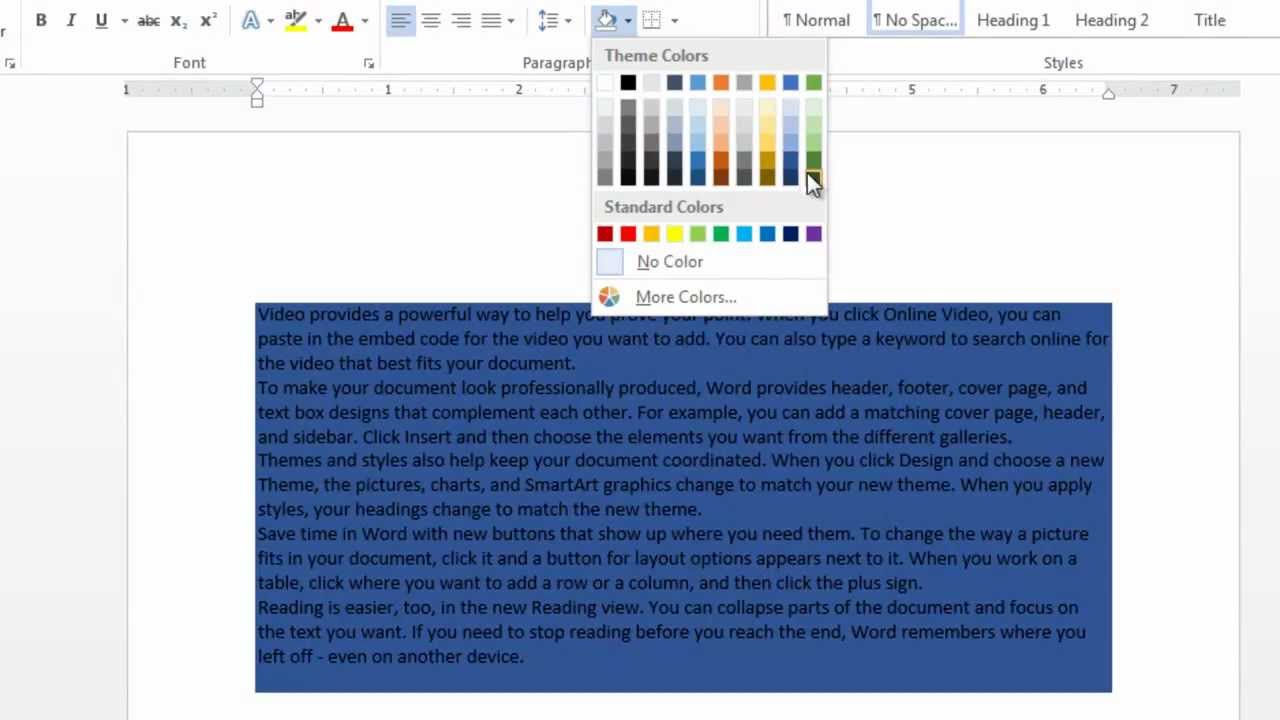Open the Borders dropdown arrow

674,20
